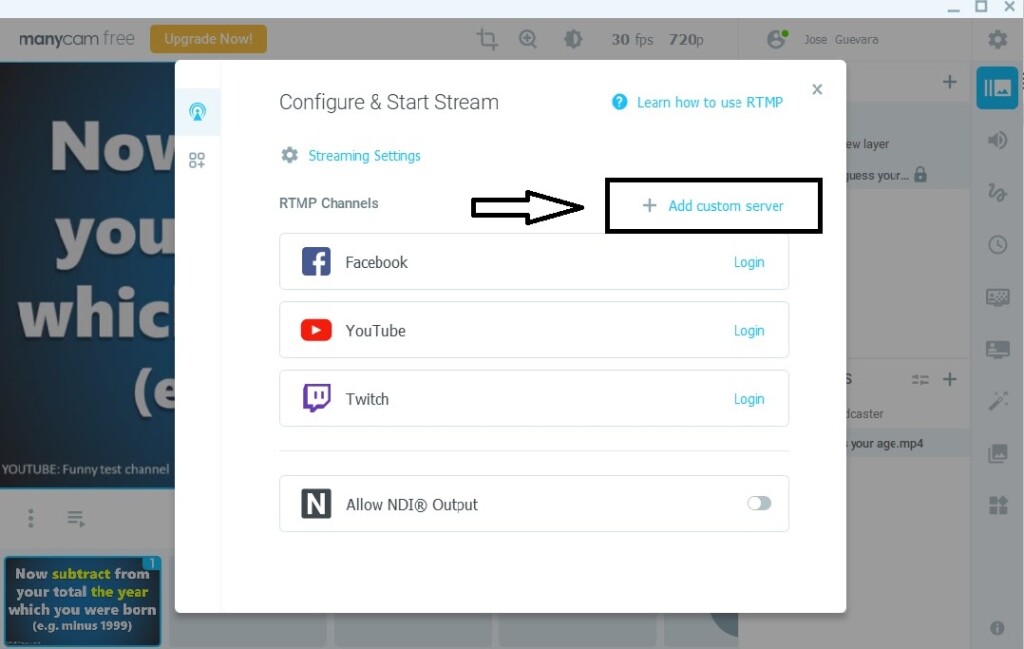
Task: Open the Learn how to use RTMP link
Action: 709,103
